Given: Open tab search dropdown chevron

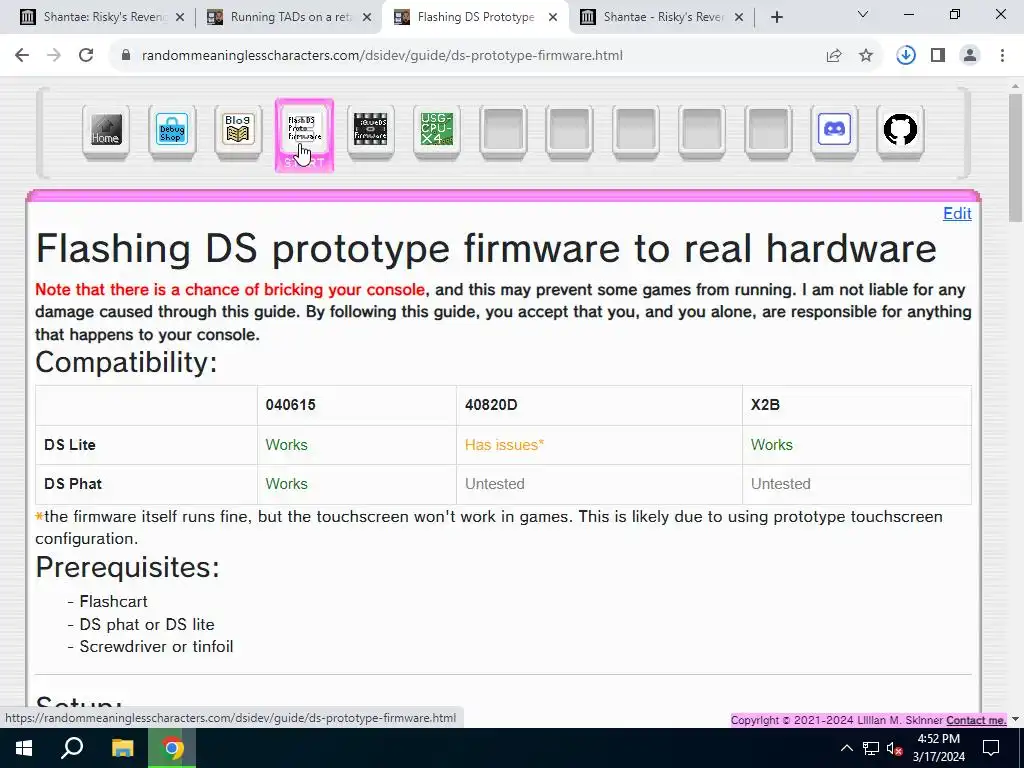Looking at the screenshot, I should pyautogui.click(x=862, y=14).
